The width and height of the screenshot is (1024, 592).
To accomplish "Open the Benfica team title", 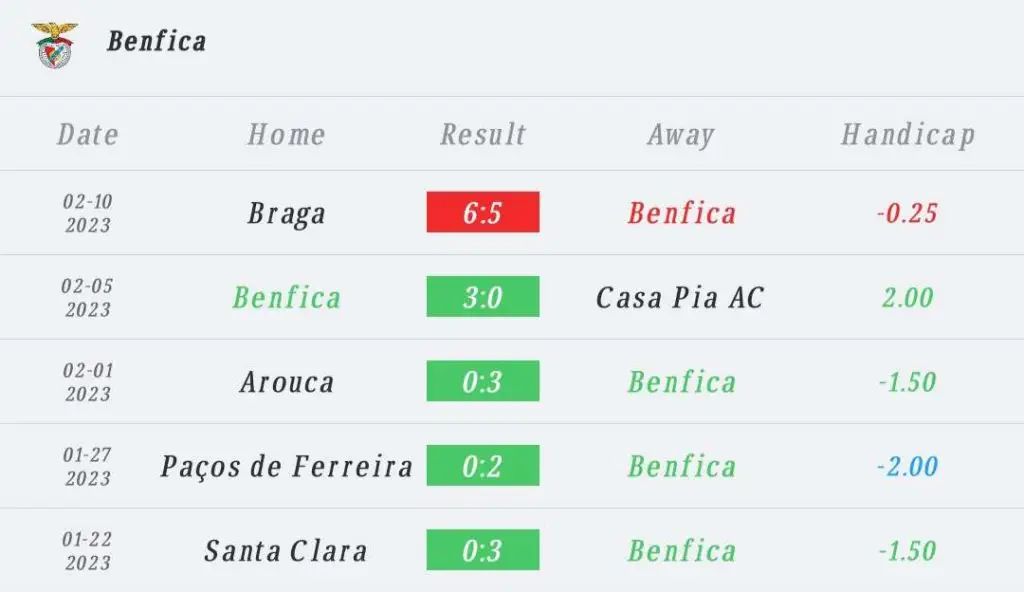I will tap(157, 41).
